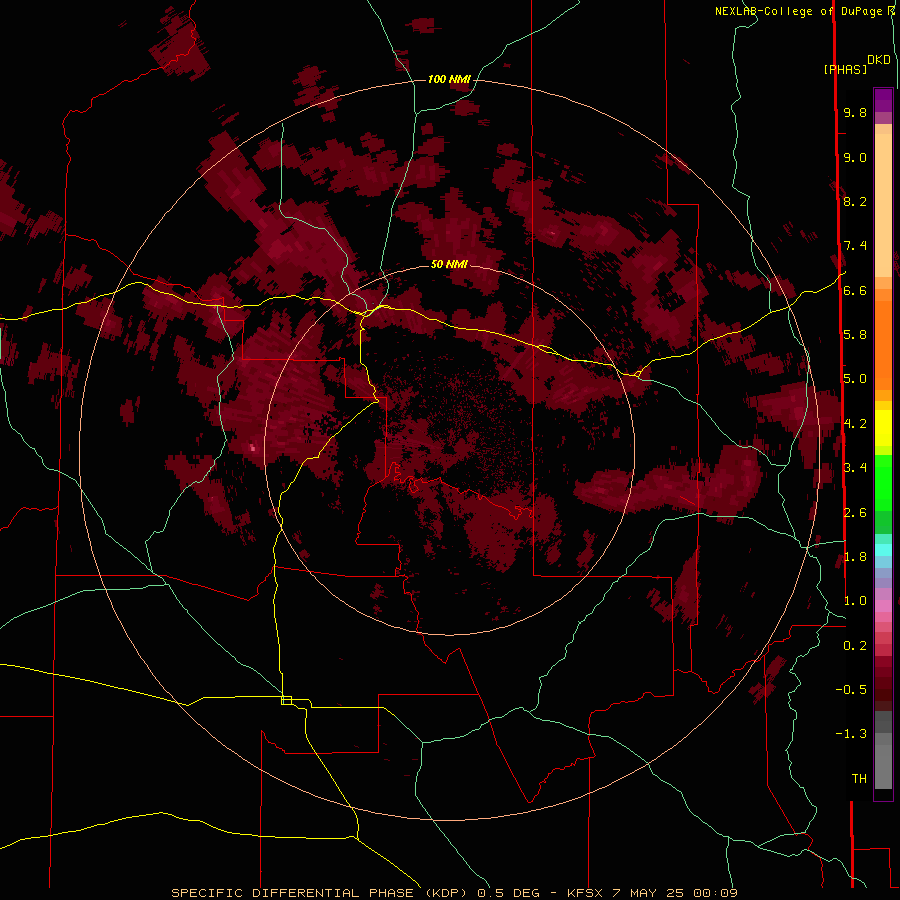Click the 1.8 value on the color scale
Viewport: 900px width, 900px height.
855,557
